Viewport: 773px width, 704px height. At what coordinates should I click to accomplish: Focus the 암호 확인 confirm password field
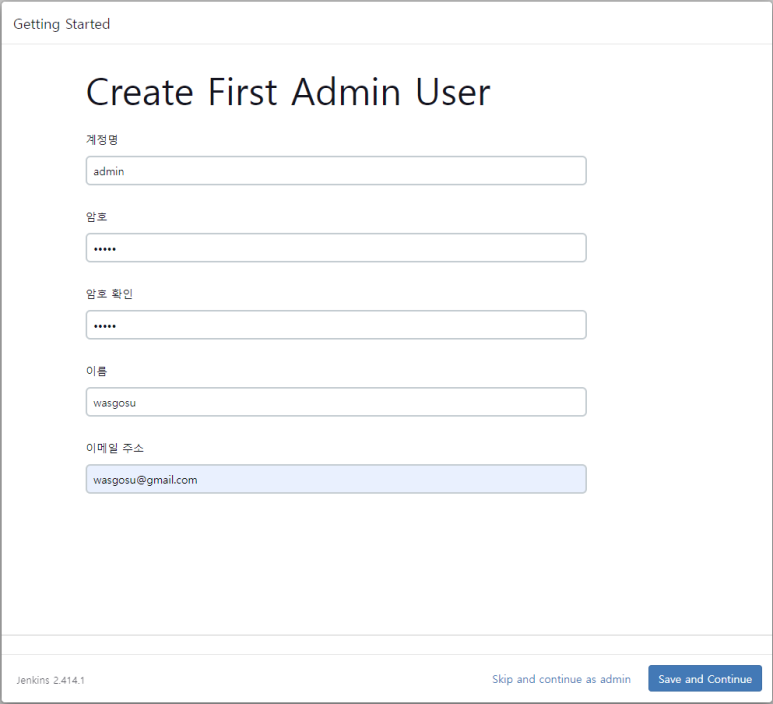pyautogui.click(x=336, y=324)
